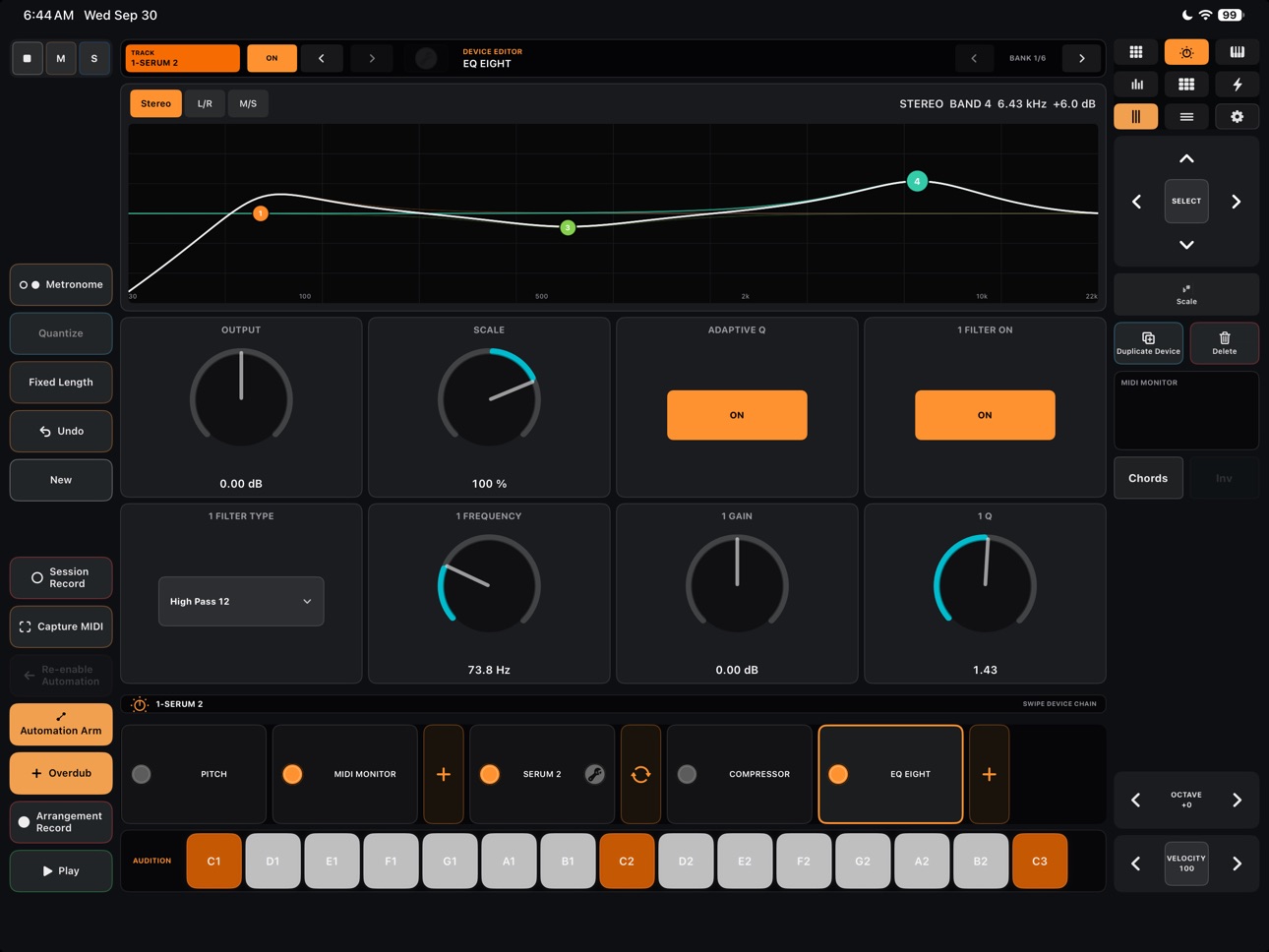Open the mixer bars icon
Image resolution: width=1269 pixels, height=952 pixels.
(x=1136, y=85)
